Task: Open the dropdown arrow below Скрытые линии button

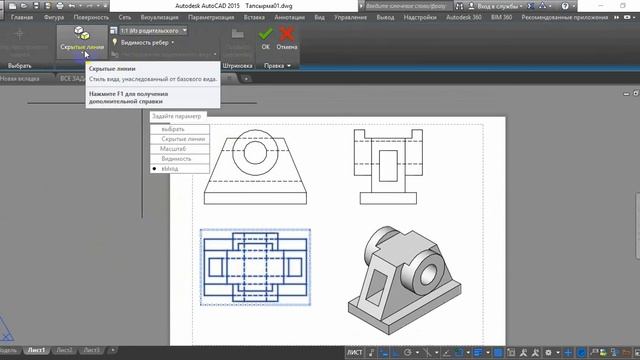Action: [82, 54]
